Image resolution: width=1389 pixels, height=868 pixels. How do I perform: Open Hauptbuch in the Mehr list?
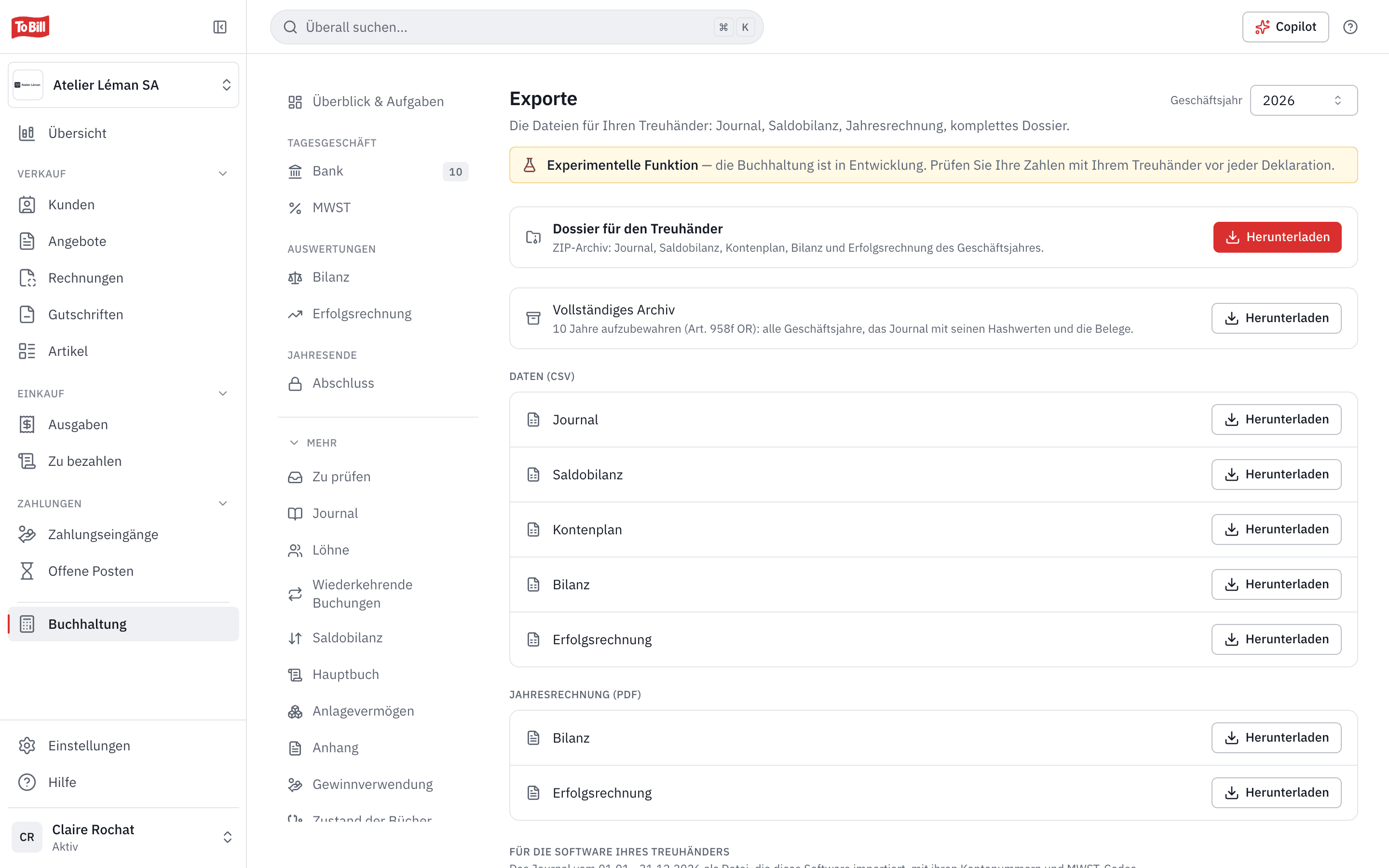point(378,675)
